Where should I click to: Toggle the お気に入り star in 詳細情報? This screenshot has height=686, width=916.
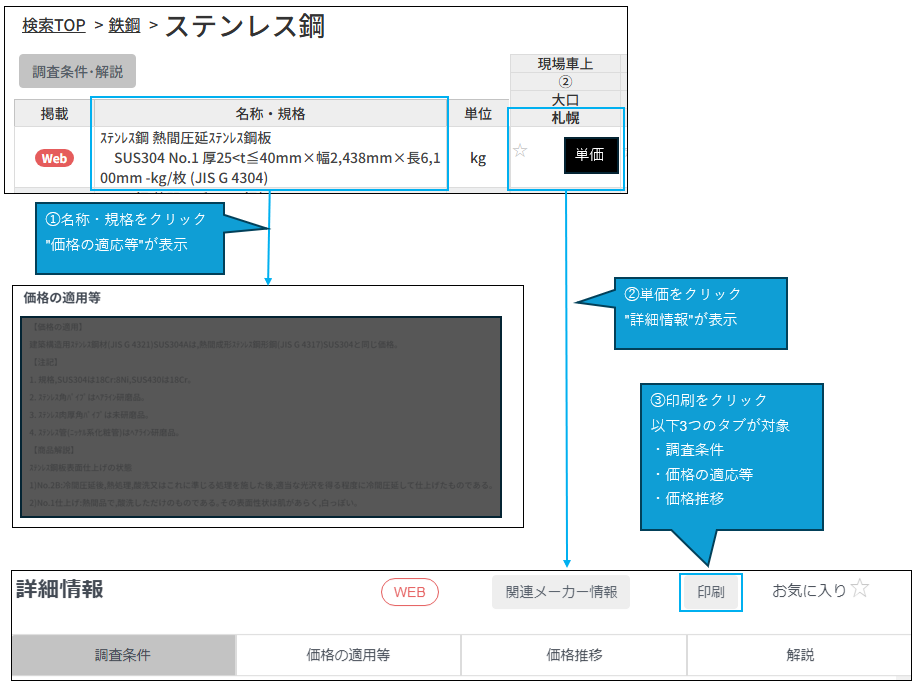tap(859, 589)
